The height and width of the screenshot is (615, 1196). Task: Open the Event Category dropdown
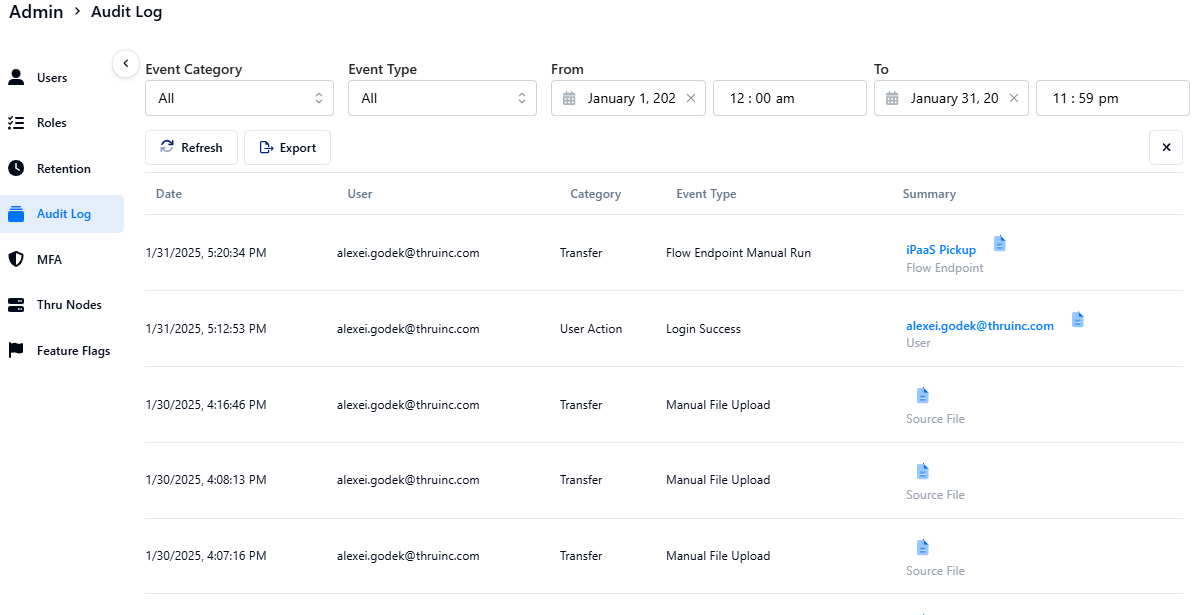[x=239, y=98]
